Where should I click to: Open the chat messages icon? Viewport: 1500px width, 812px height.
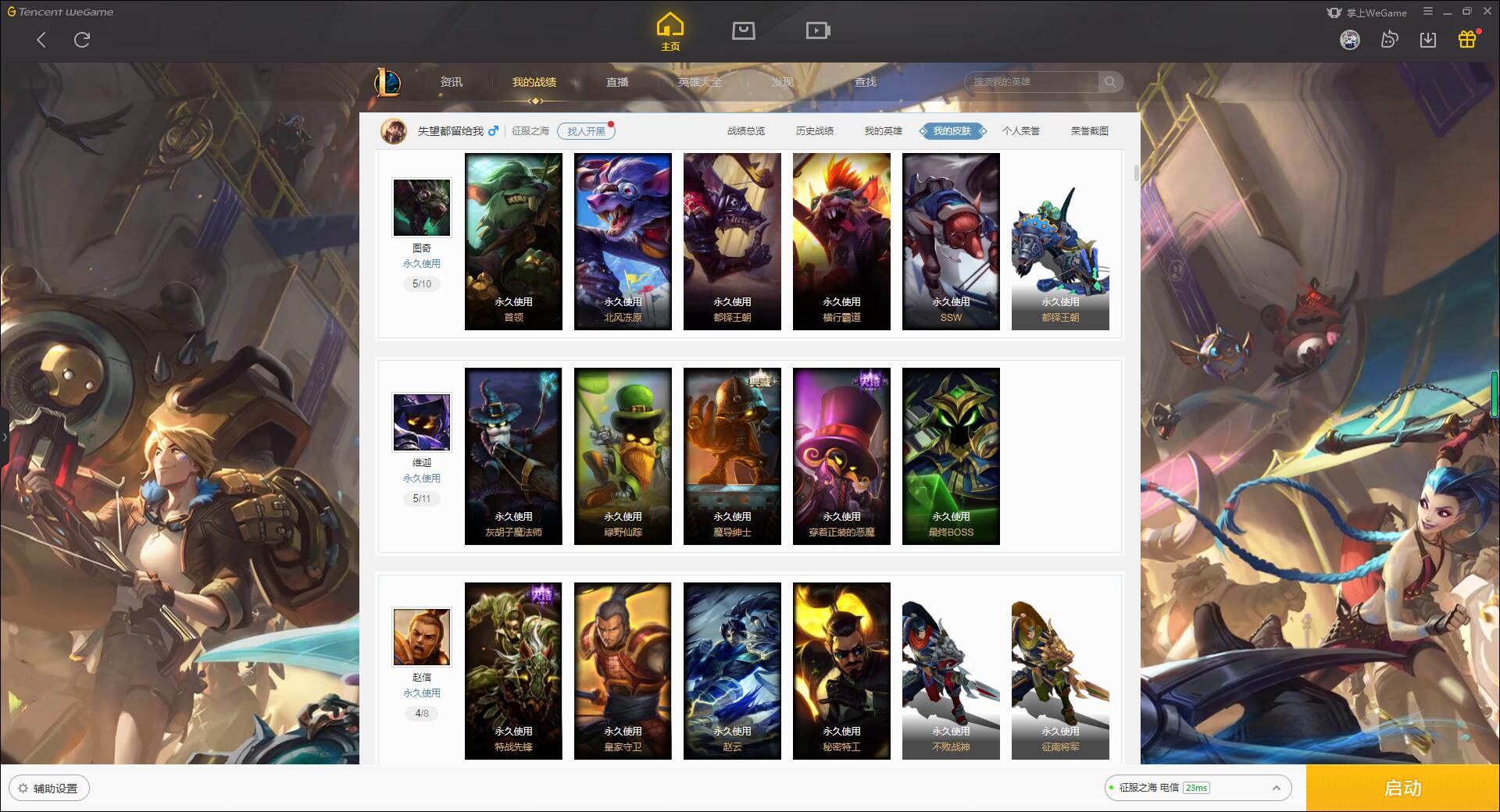pos(1389,39)
